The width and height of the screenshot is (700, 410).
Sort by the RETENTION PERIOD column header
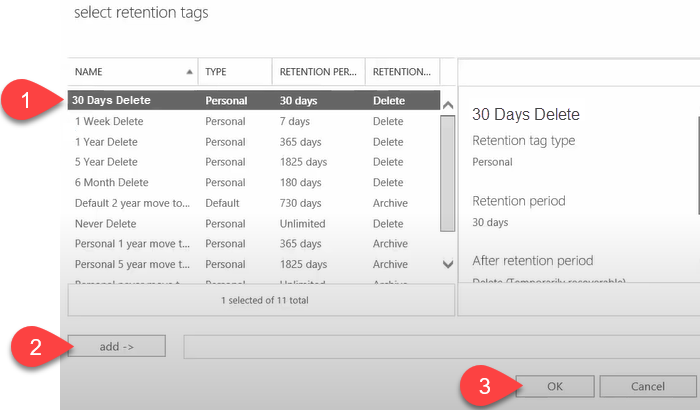(x=318, y=72)
